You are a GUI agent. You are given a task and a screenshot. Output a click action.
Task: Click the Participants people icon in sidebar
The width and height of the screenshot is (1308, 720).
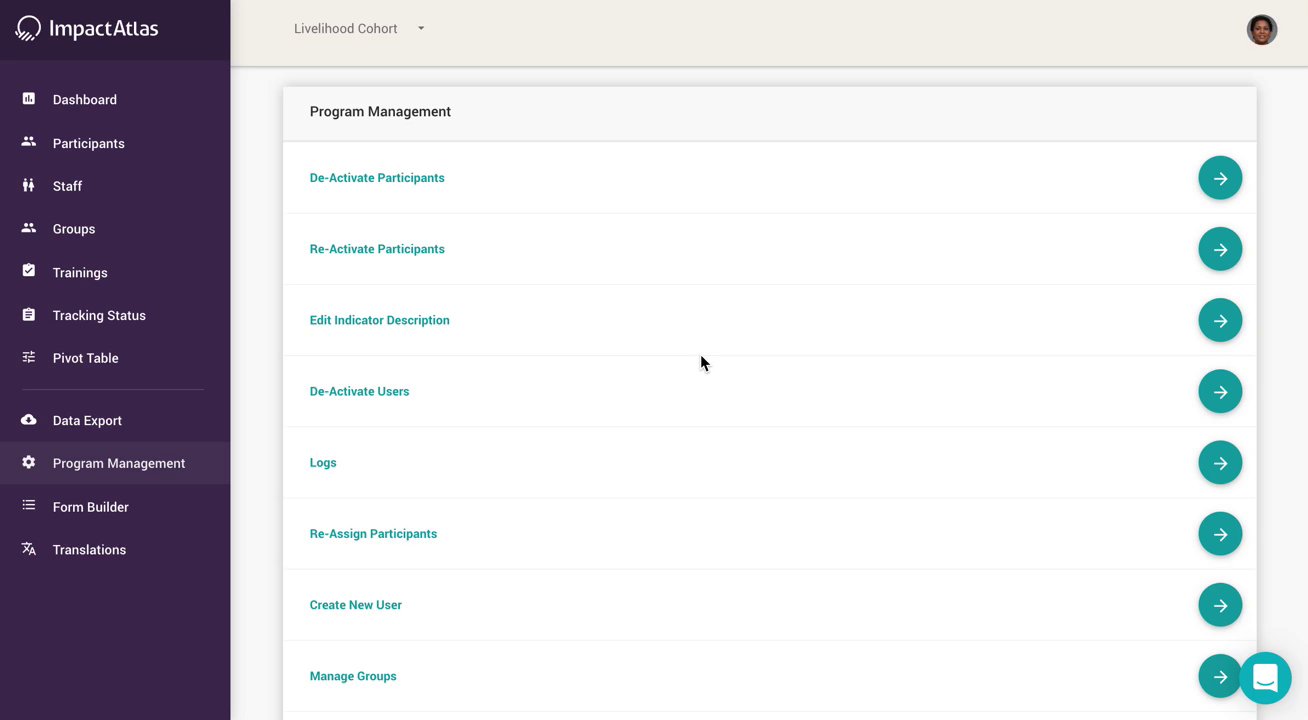29,142
